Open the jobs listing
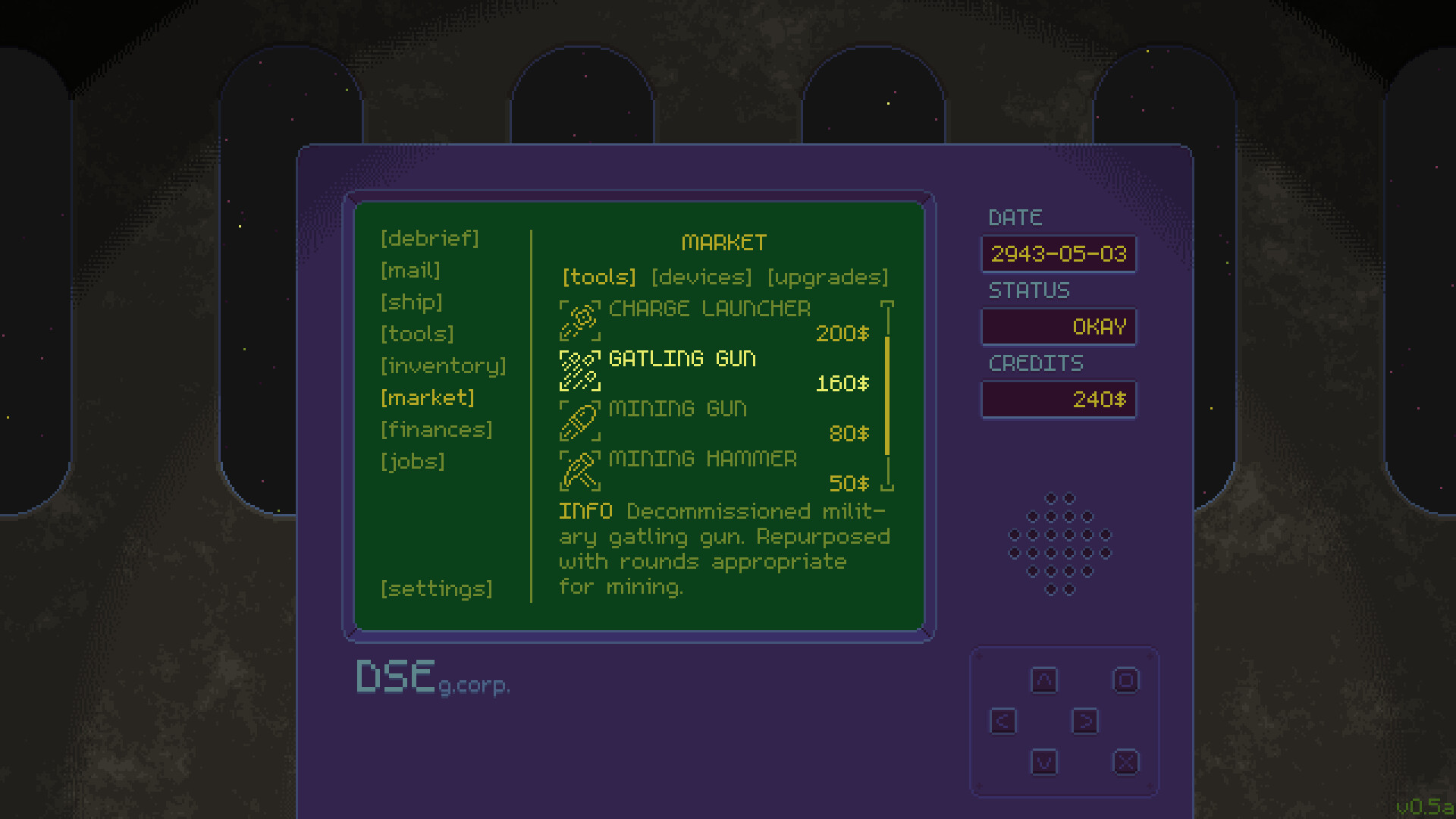This screenshot has height=819, width=1456. click(x=413, y=462)
